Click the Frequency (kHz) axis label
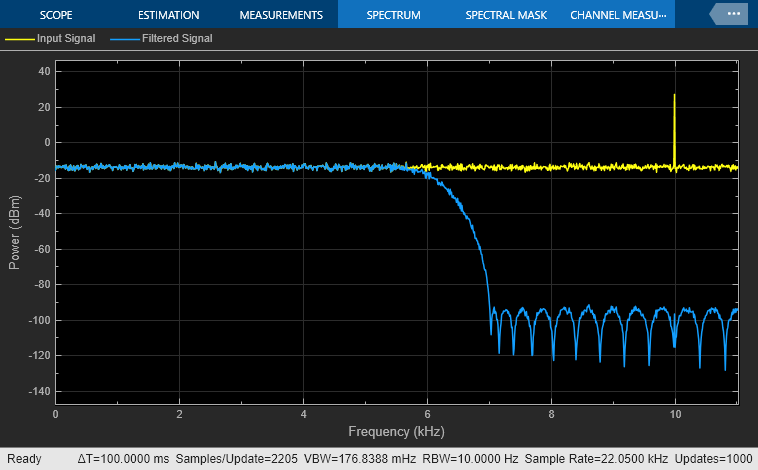Image resolution: width=758 pixels, height=470 pixels. 396,432
